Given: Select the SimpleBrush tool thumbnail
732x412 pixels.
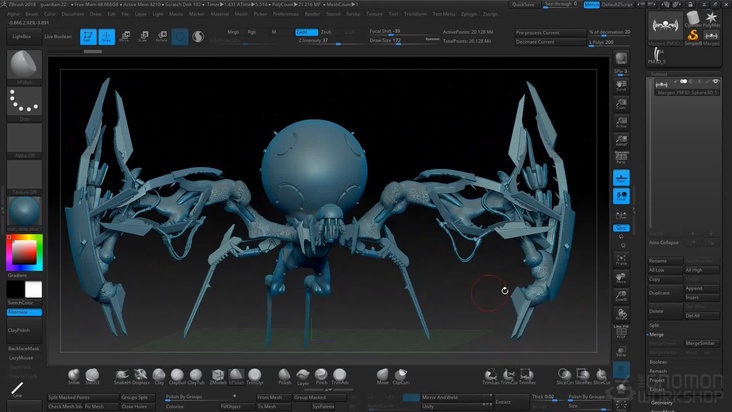Looking at the screenshot, I should click(693, 35).
